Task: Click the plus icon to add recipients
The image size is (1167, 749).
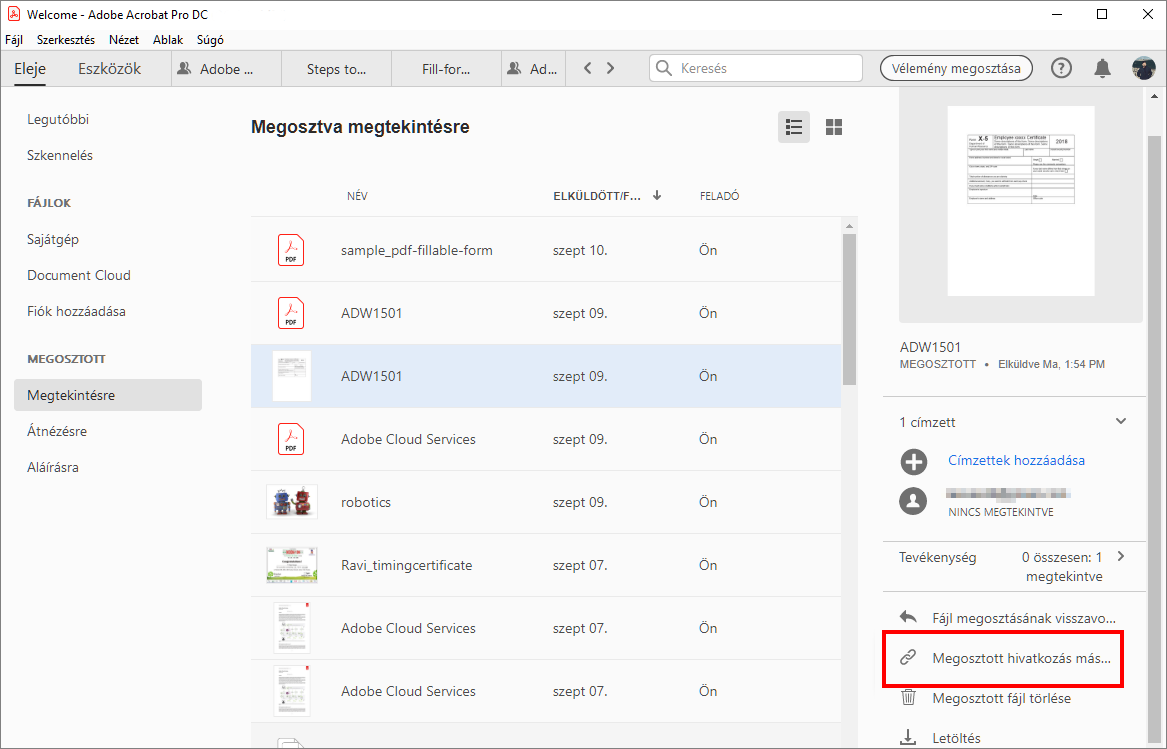Action: [913, 461]
